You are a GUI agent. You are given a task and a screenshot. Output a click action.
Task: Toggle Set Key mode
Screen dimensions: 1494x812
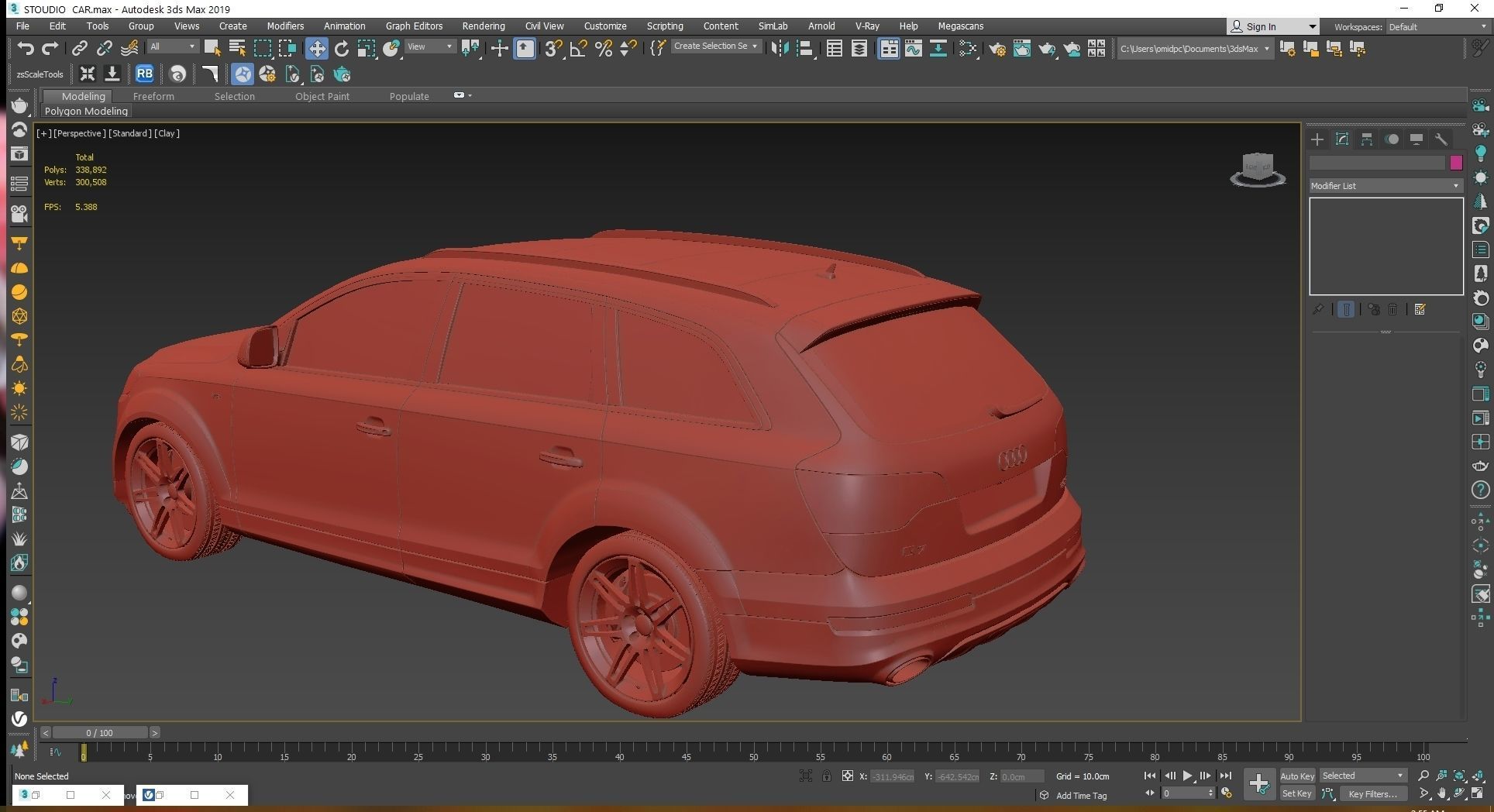(1296, 793)
